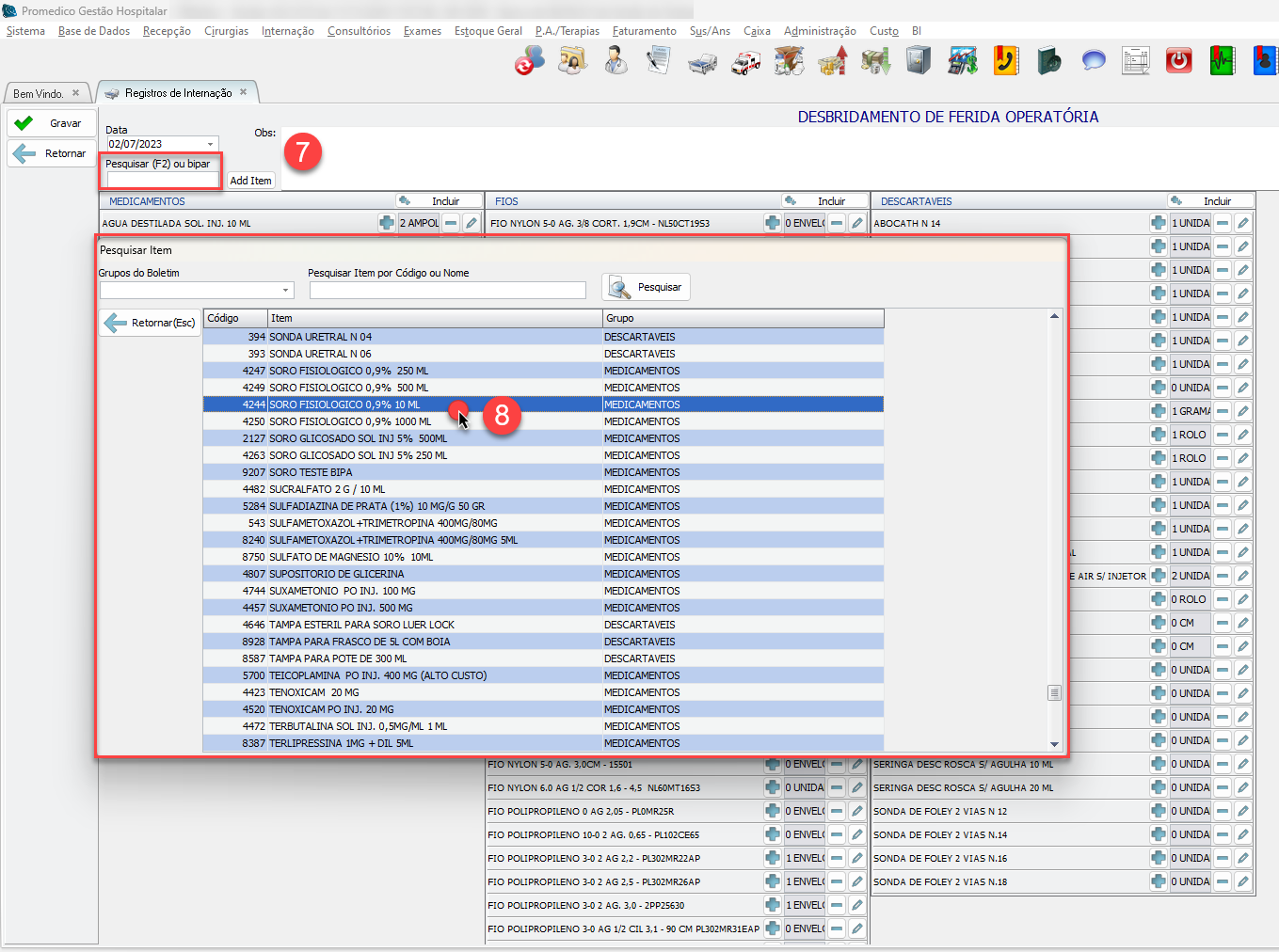Viewport: 1279px width, 952px height.
Task: Click the search by code or name field
Action: pyautogui.click(x=447, y=291)
